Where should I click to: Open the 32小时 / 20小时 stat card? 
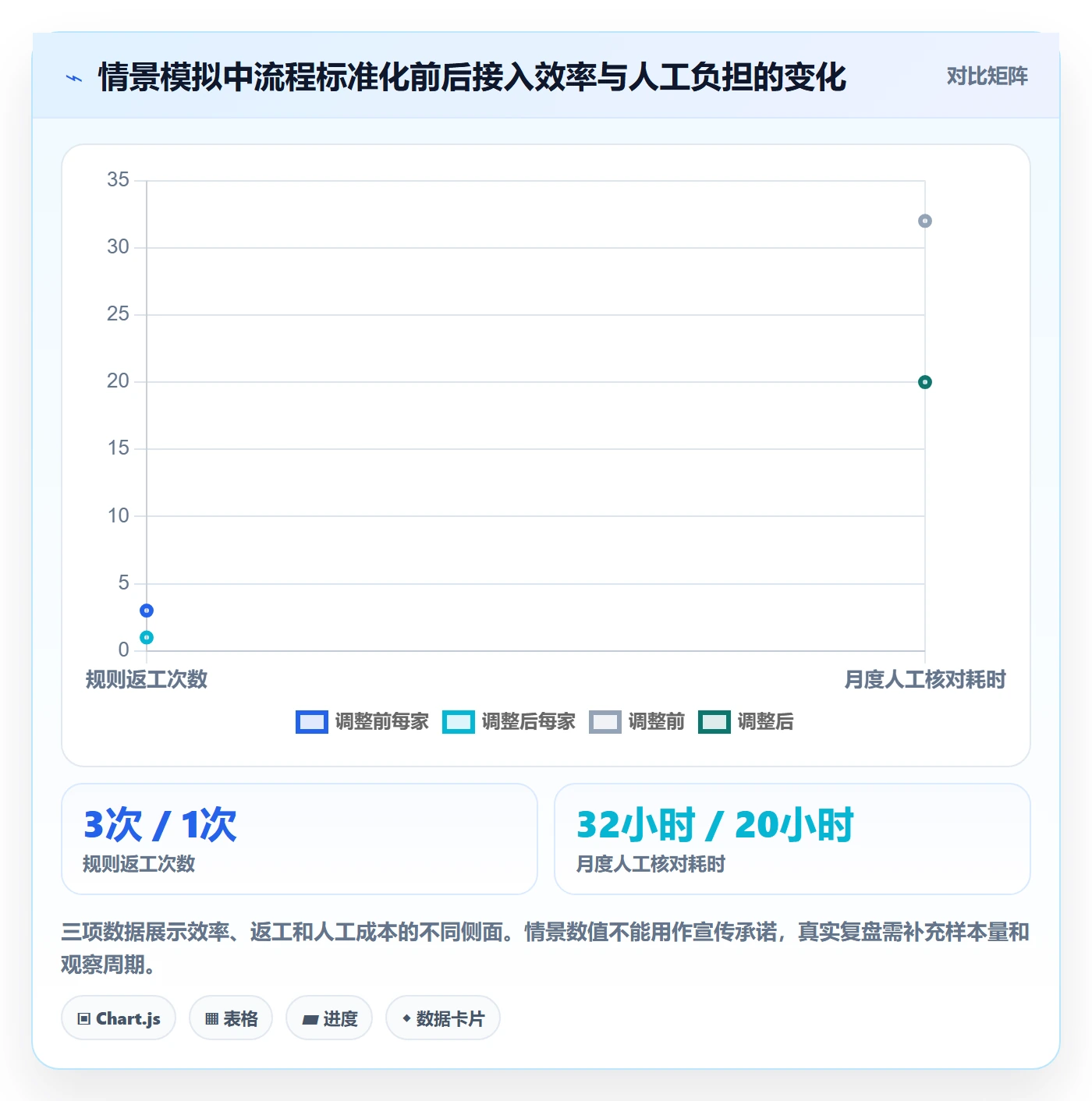click(x=792, y=839)
